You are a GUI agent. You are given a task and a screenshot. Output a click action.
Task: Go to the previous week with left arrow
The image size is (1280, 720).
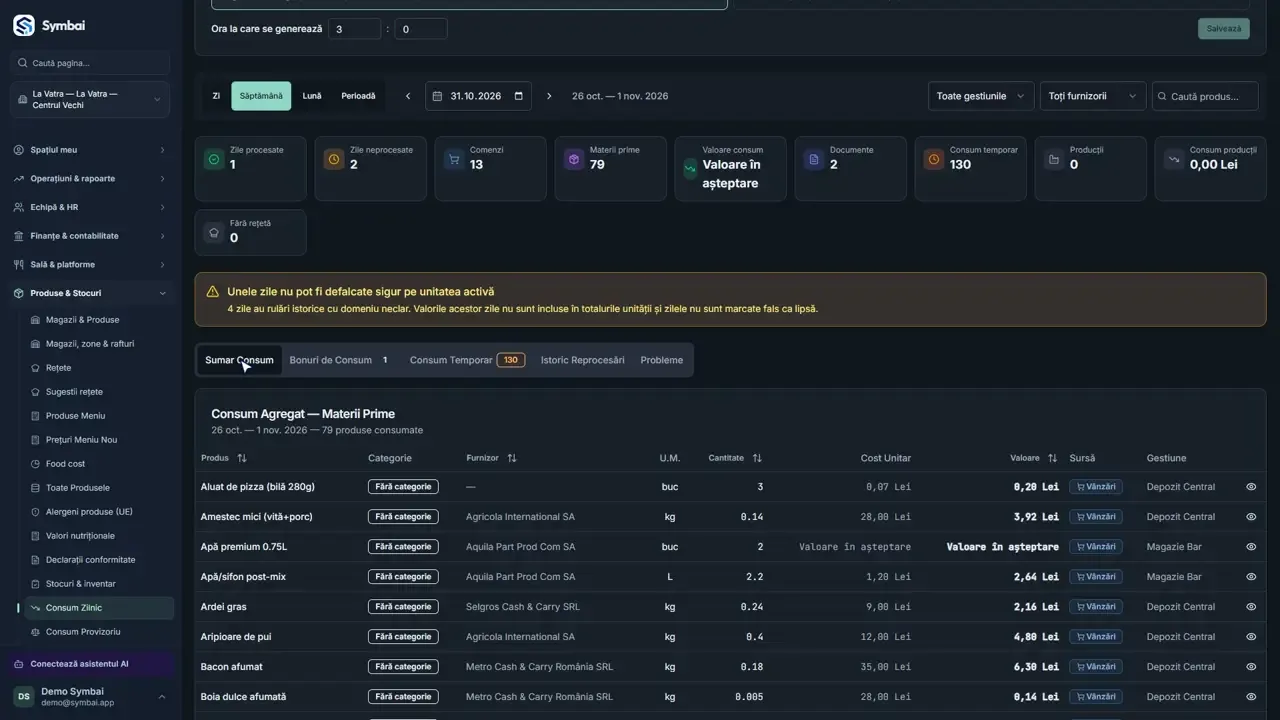[x=408, y=96]
